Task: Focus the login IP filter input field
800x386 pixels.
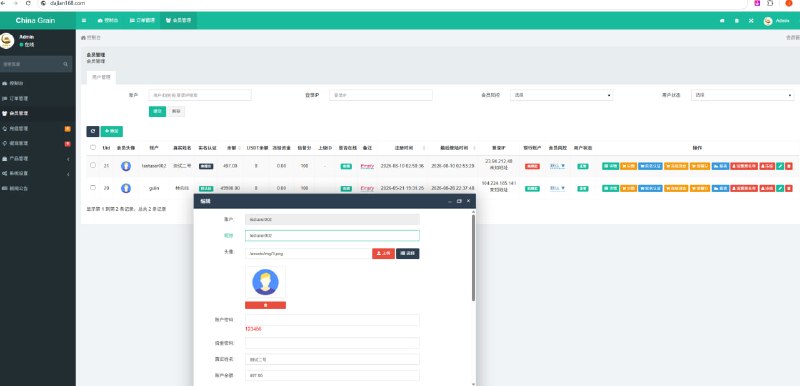Action: (x=381, y=95)
